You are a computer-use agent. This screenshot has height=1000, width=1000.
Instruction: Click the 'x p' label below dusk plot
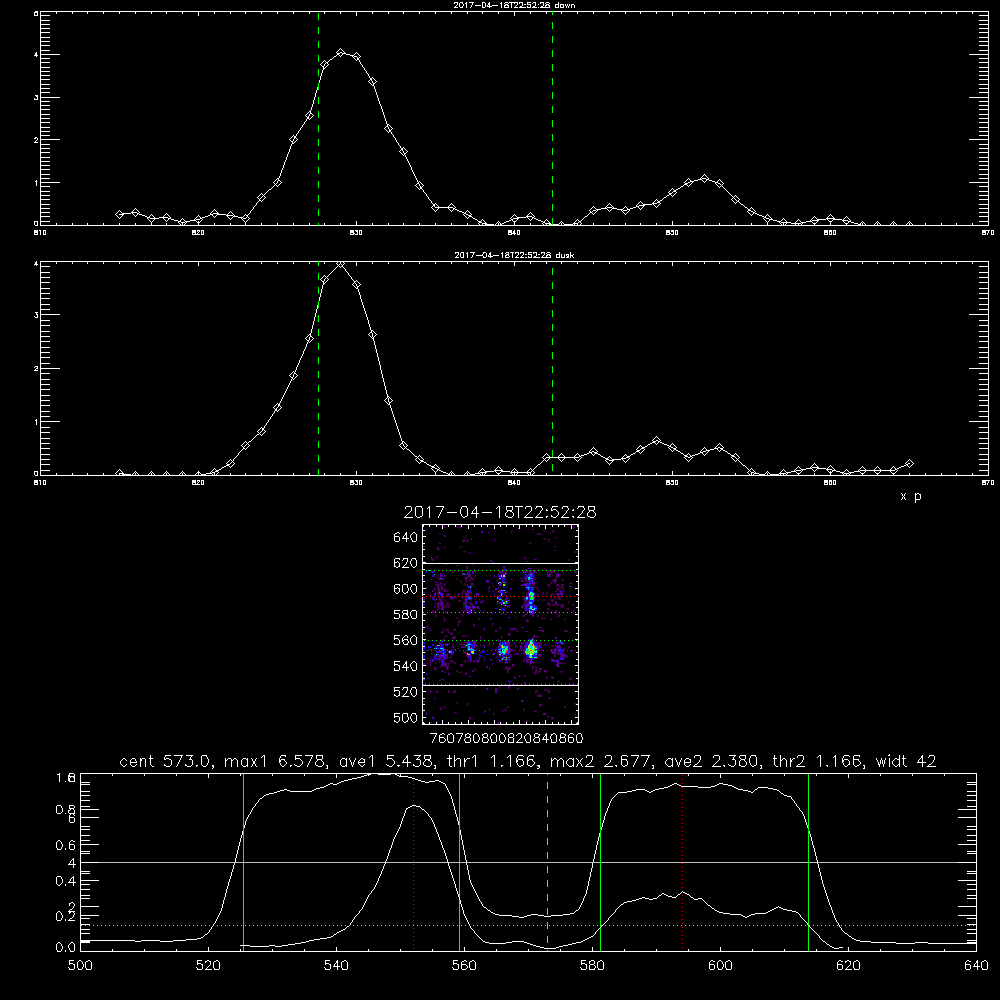point(911,496)
